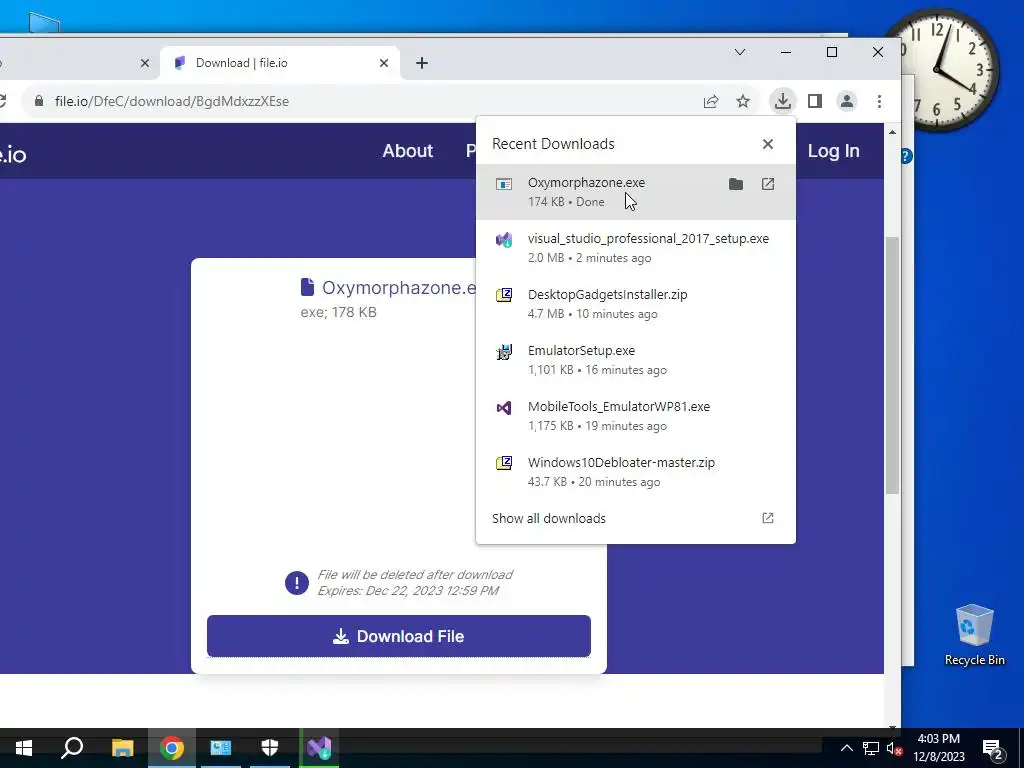The width and height of the screenshot is (1024, 768).
Task: Open MobileTools_EmulatorWP81.exe download entry
Action: point(635,416)
